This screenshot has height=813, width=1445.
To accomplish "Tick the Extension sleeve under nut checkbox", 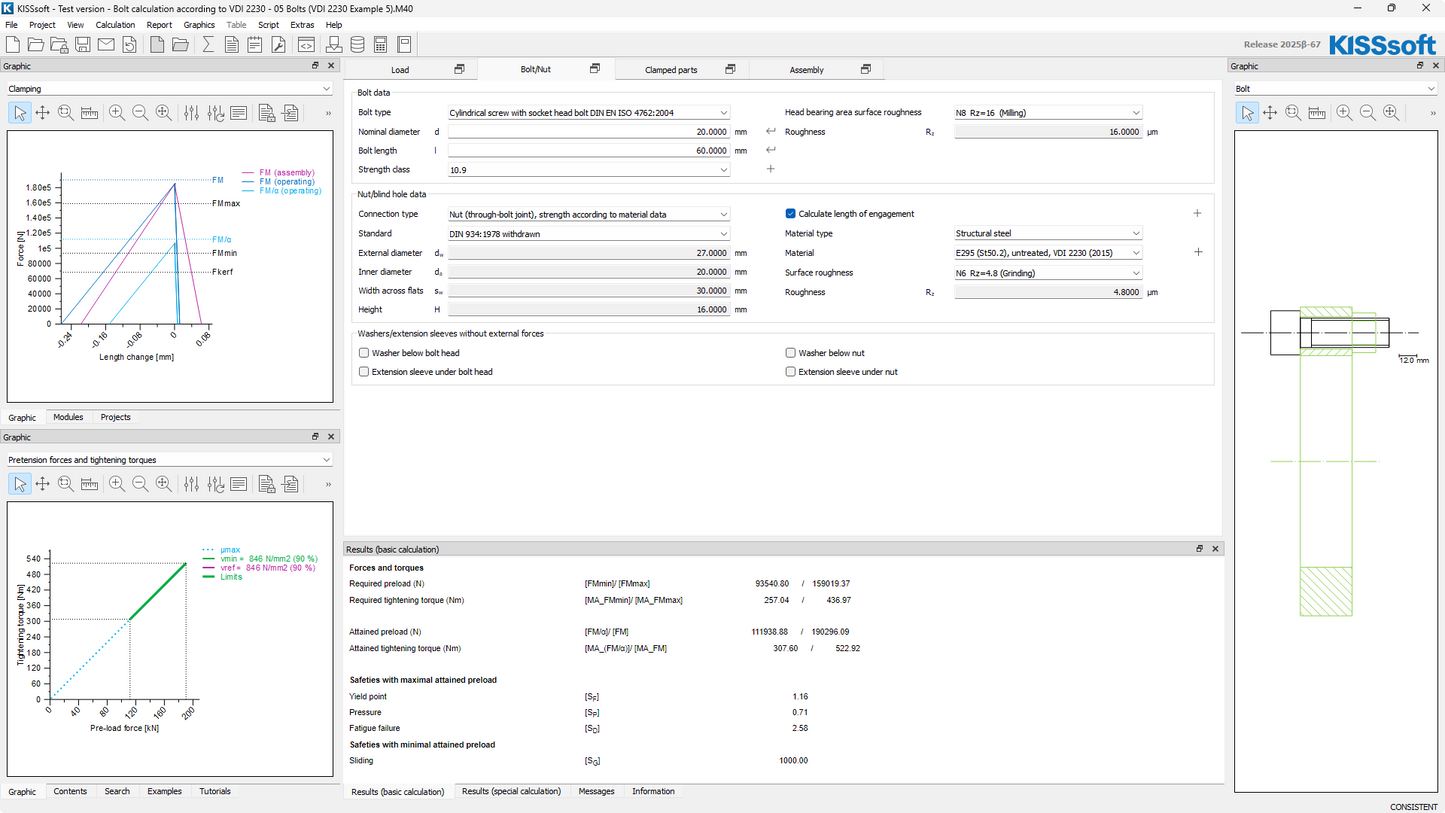I will coord(791,372).
